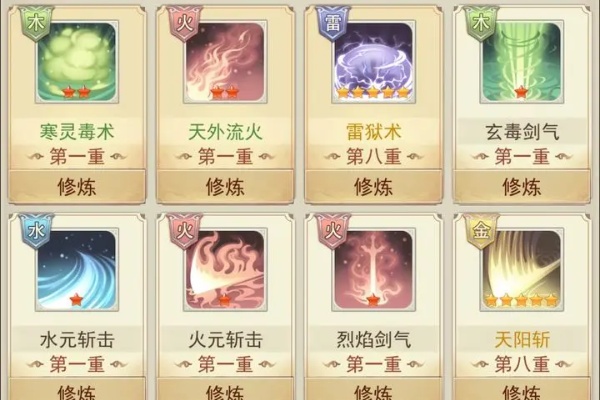
Task: Click the 第八重 level label of 天阳斩
Action: pyautogui.click(x=522, y=364)
